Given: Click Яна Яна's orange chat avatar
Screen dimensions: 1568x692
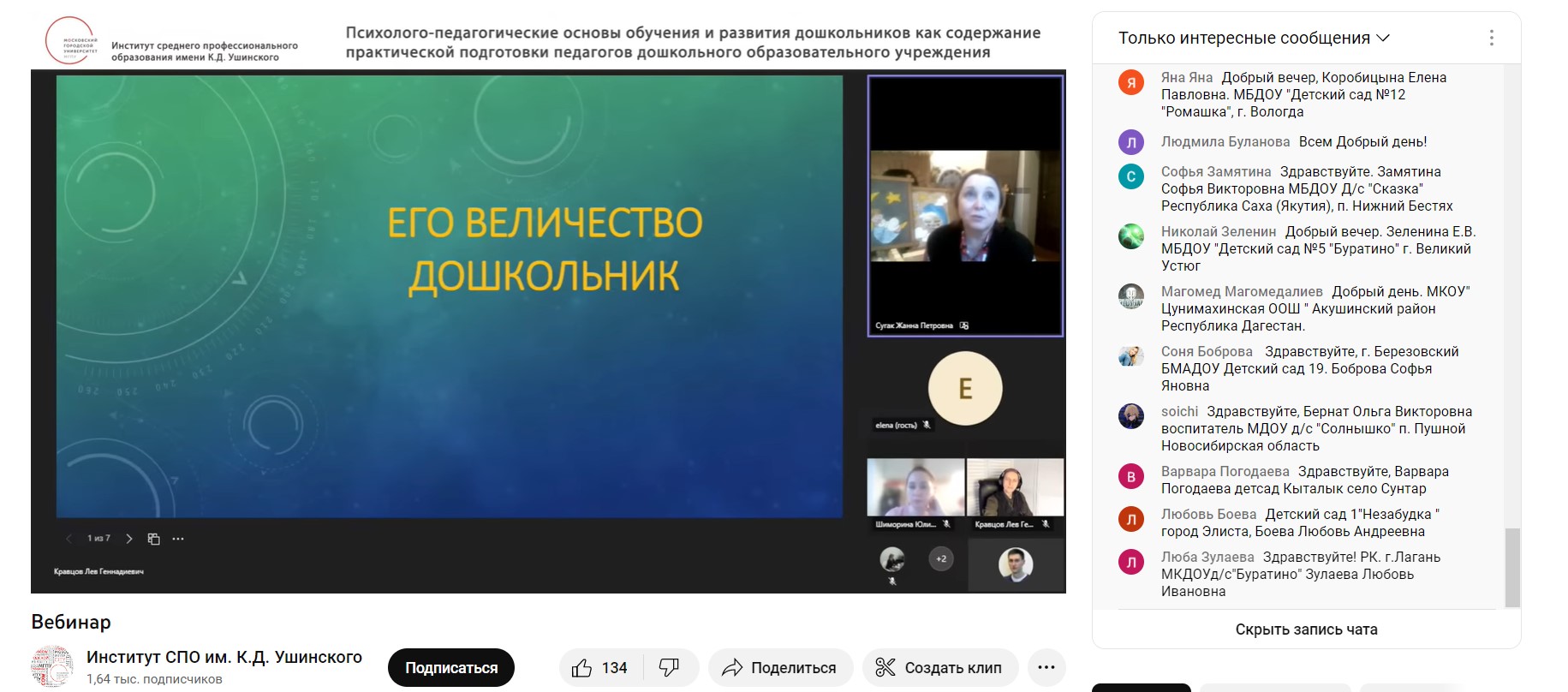Looking at the screenshot, I should (1131, 82).
